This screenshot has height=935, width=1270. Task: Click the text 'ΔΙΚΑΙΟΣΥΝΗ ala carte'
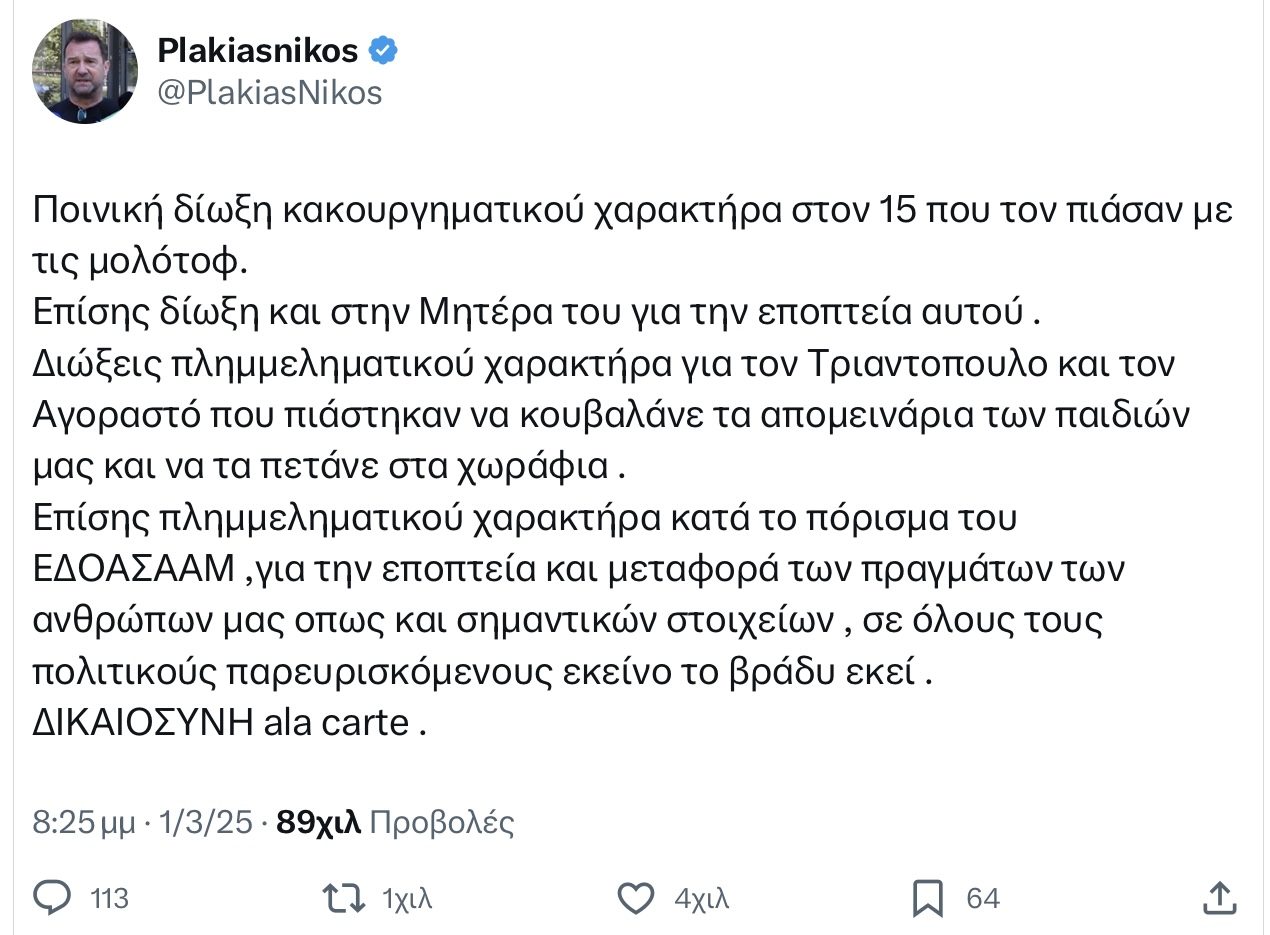(220, 723)
